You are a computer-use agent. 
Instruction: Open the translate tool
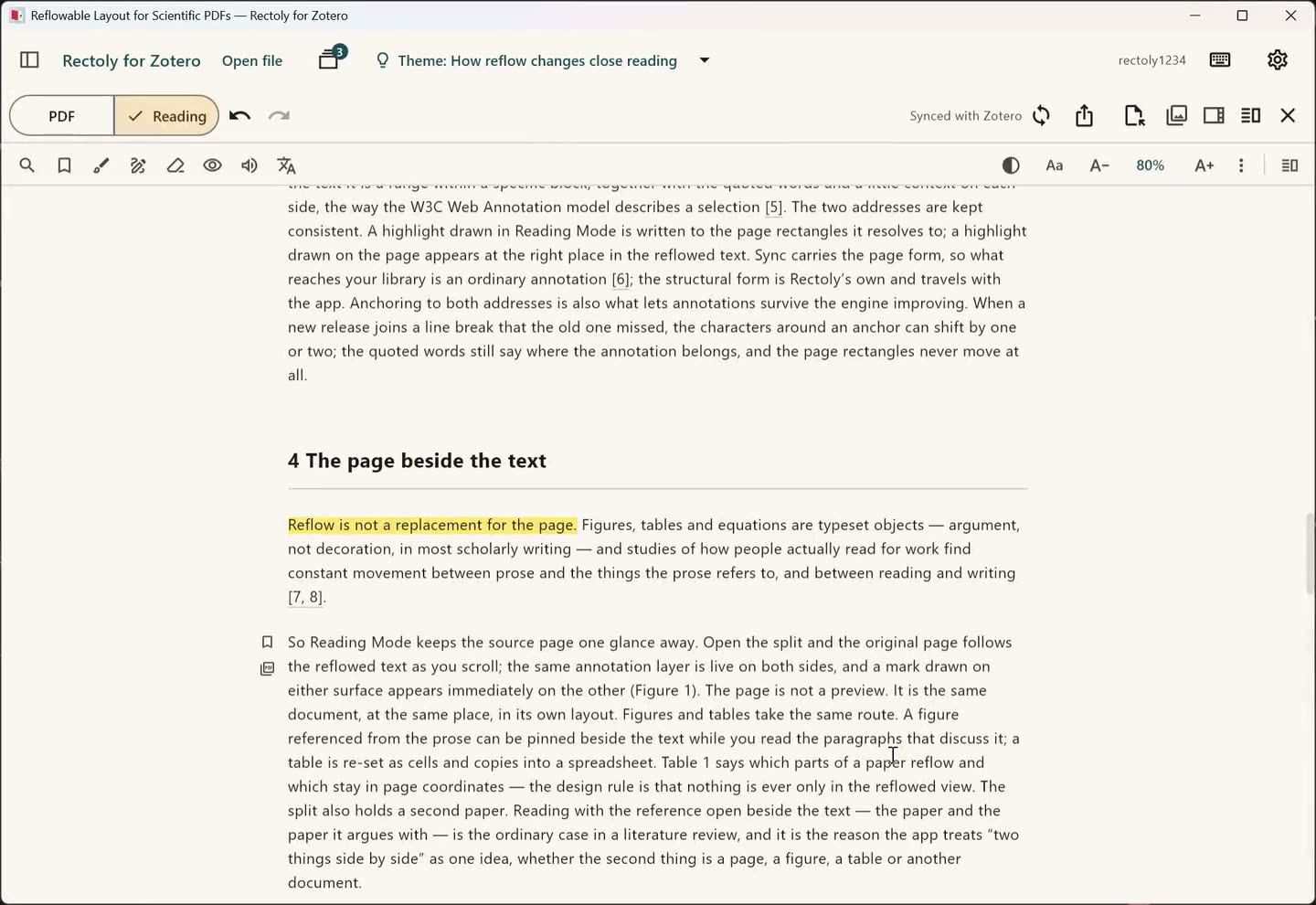(287, 165)
